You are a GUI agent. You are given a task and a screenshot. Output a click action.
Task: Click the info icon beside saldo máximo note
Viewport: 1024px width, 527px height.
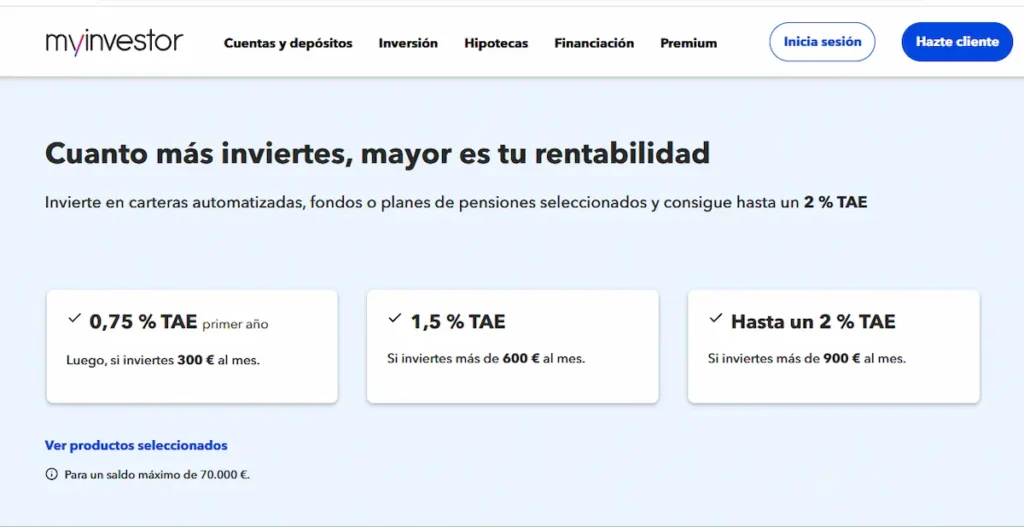(51, 475)
